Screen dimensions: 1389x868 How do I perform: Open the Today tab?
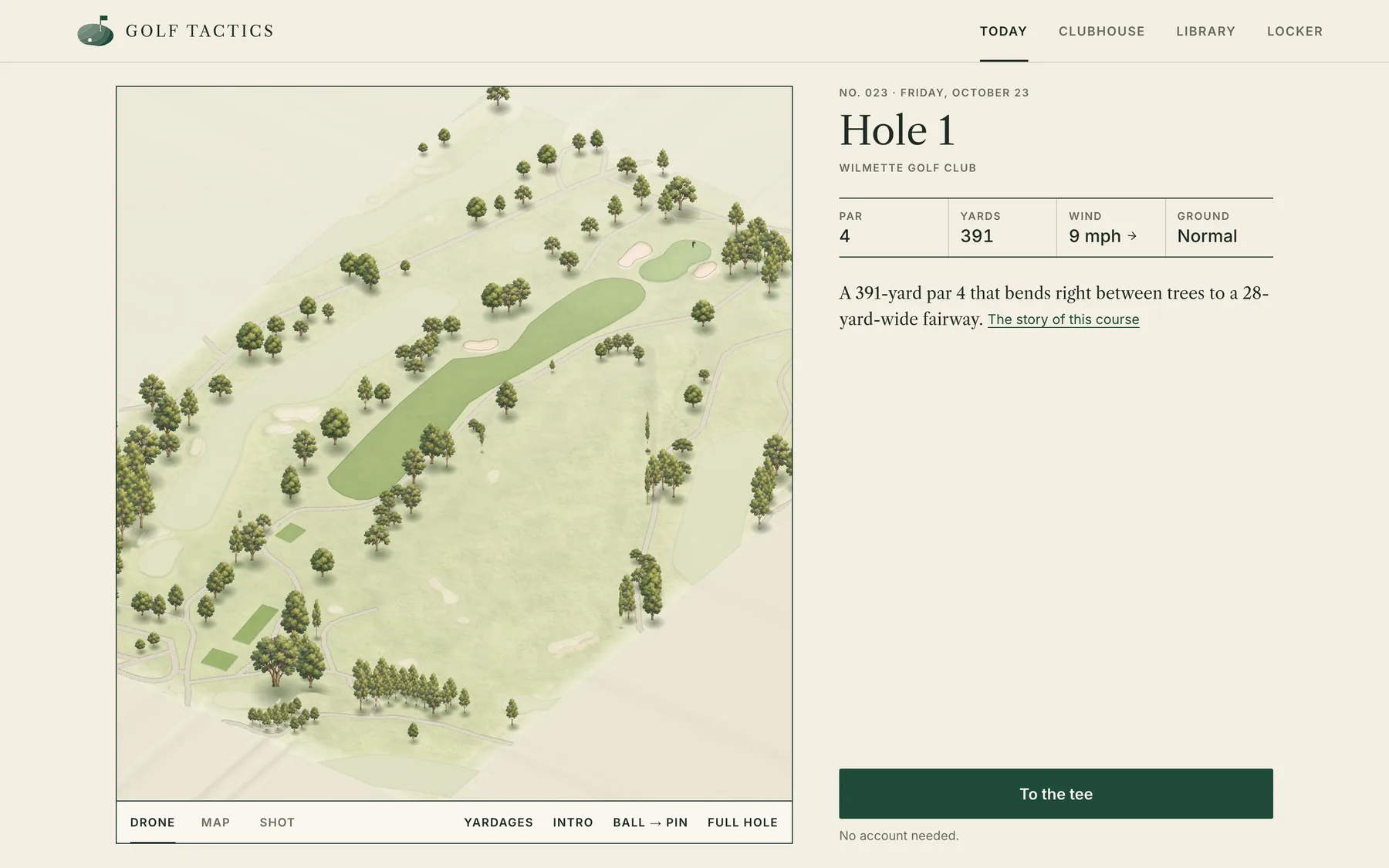click(x=1003, y=31)
